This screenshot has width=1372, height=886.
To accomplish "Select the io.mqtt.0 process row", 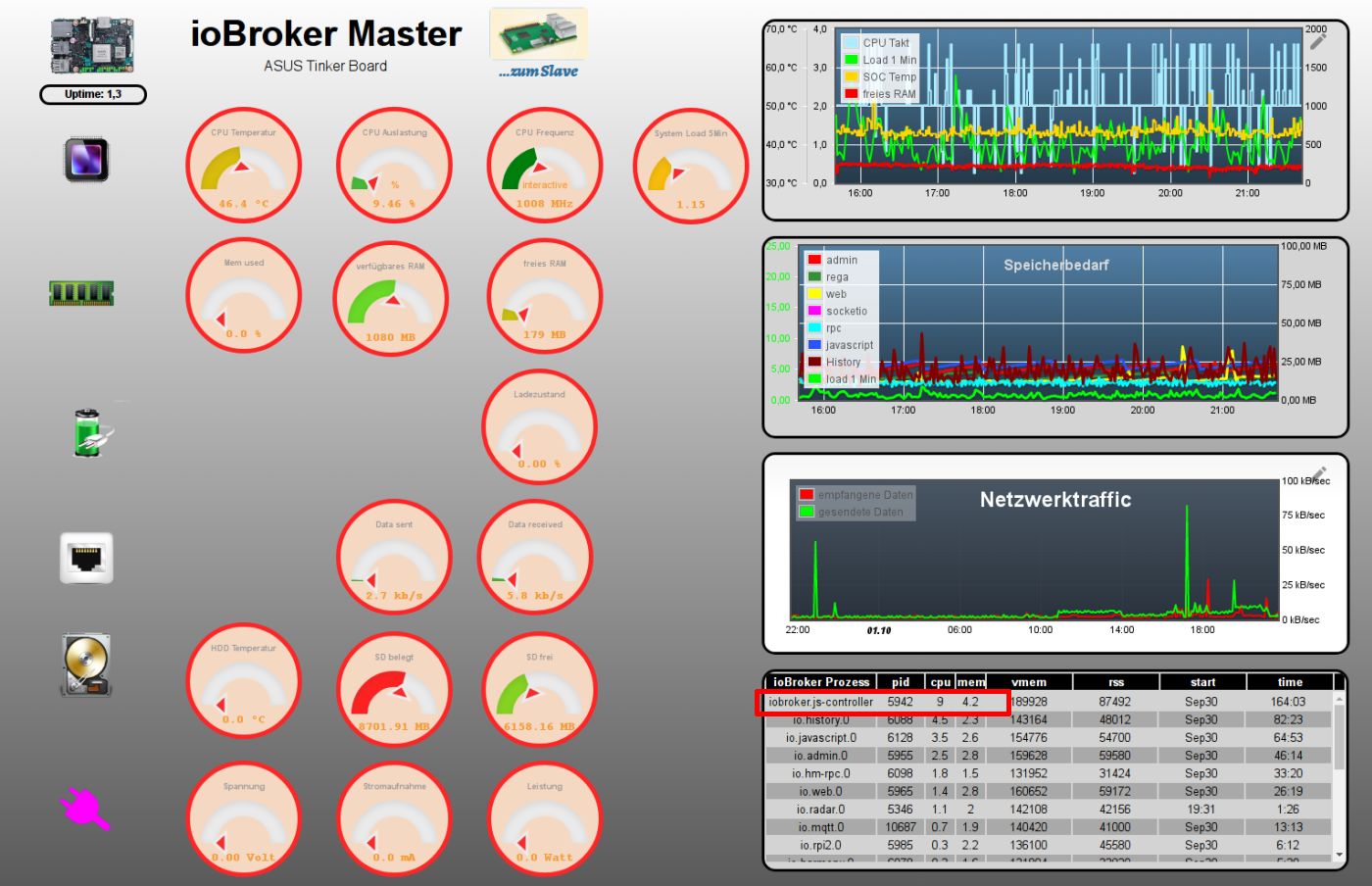I will (1050, 827).
